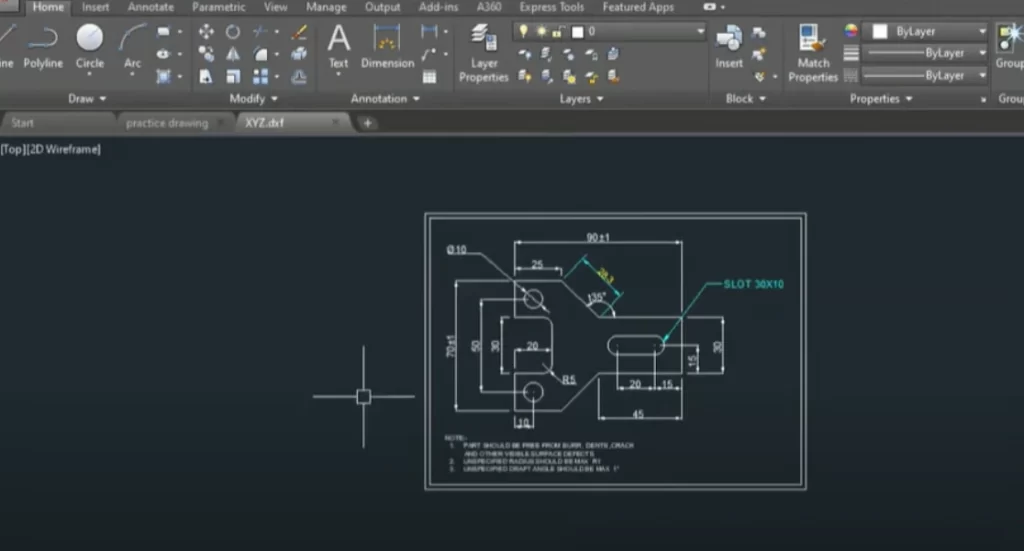This screenshot has height=551, width=1024.
Task: Switch to the Insert ribbon tab
Action: 95,7
